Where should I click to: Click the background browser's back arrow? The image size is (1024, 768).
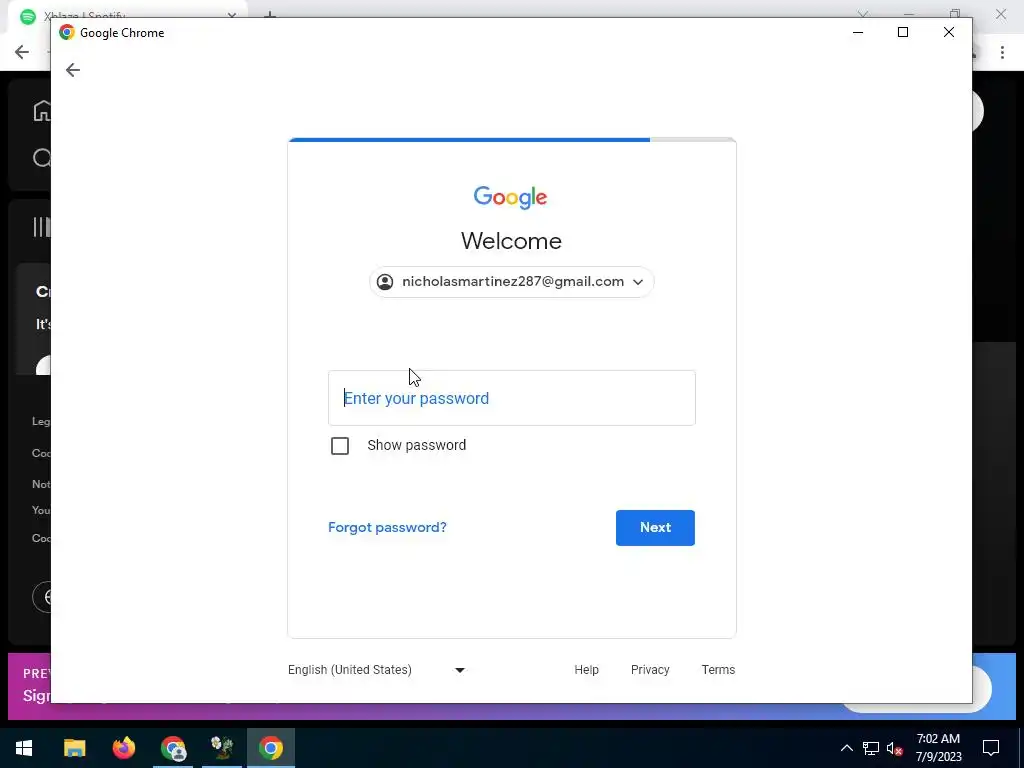22,52
